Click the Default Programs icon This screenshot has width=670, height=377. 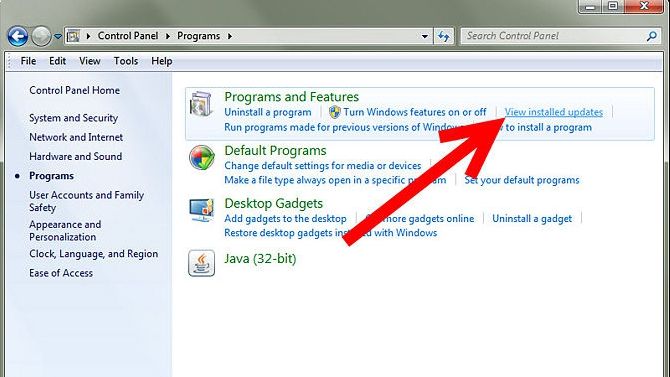tap(202, 157)
